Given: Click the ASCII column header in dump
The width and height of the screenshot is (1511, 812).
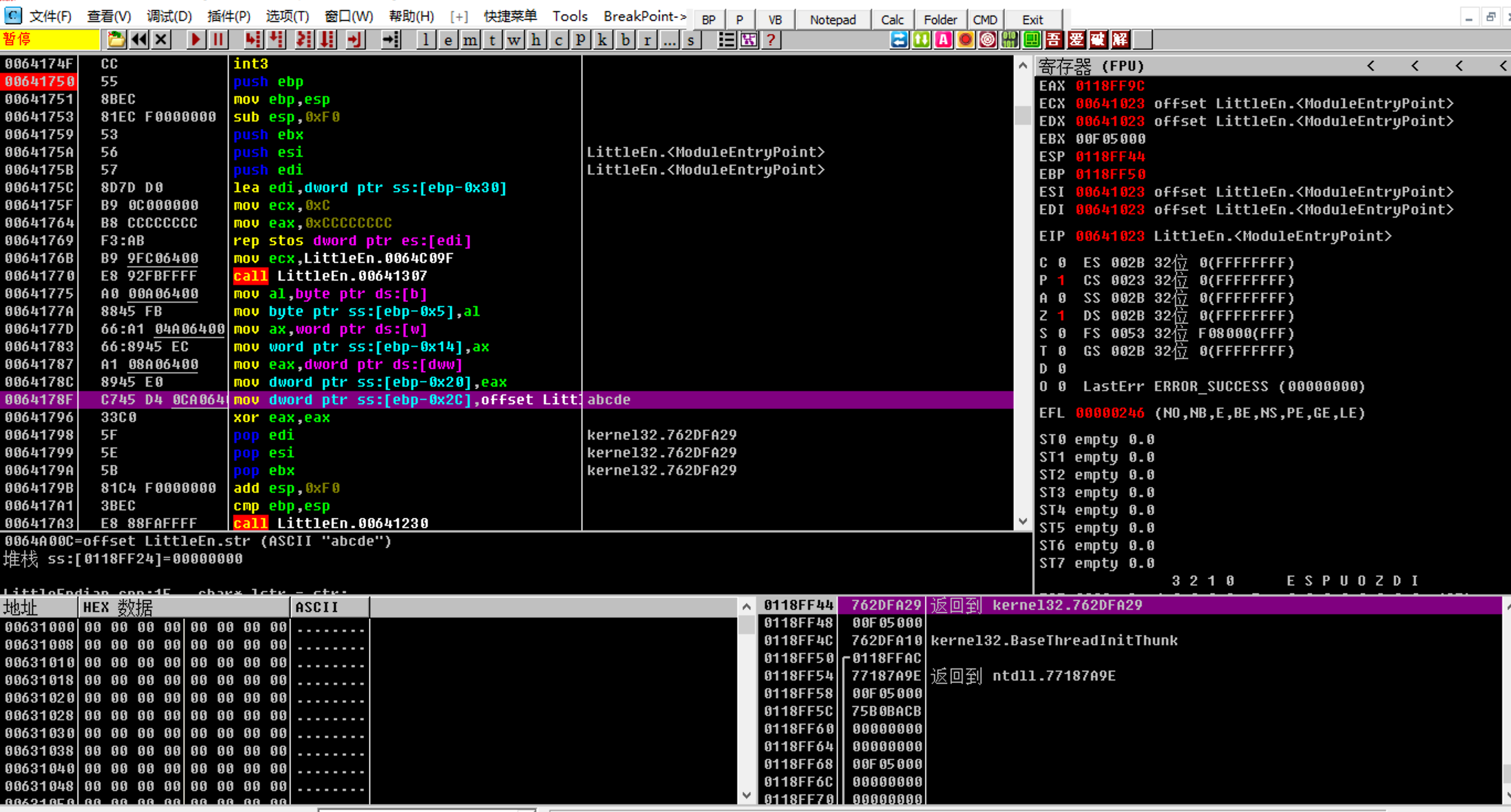Looking at the screenshot, I should coord(329,607).
